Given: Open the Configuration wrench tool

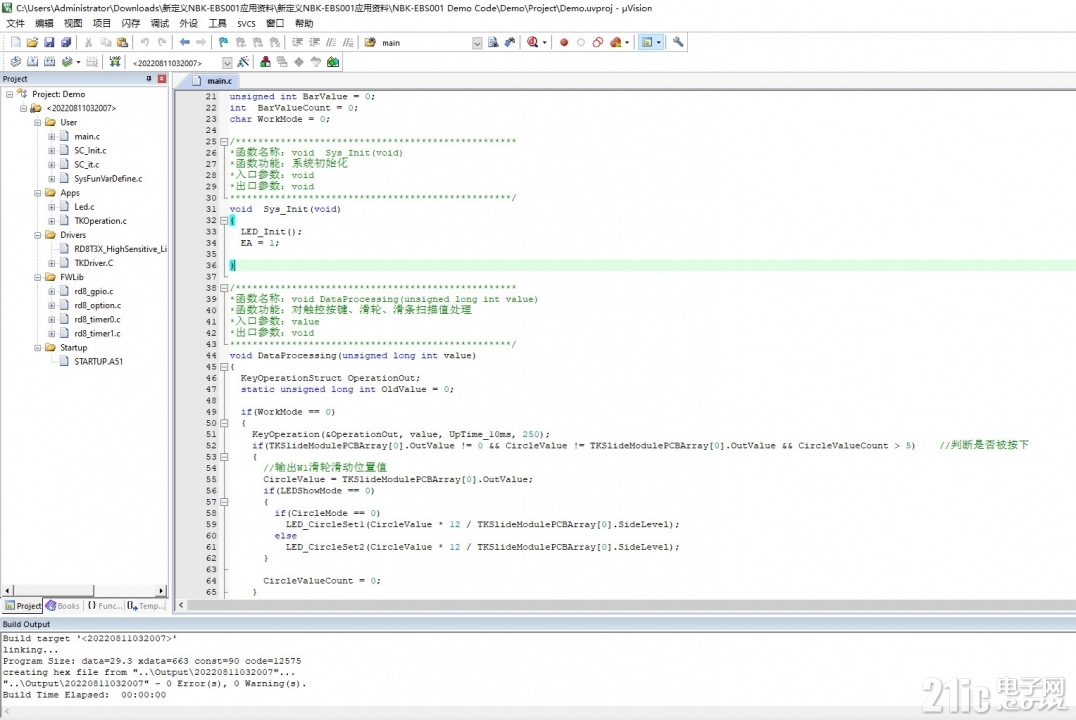Looking at the screenshot, I should (x=678, y=43).
